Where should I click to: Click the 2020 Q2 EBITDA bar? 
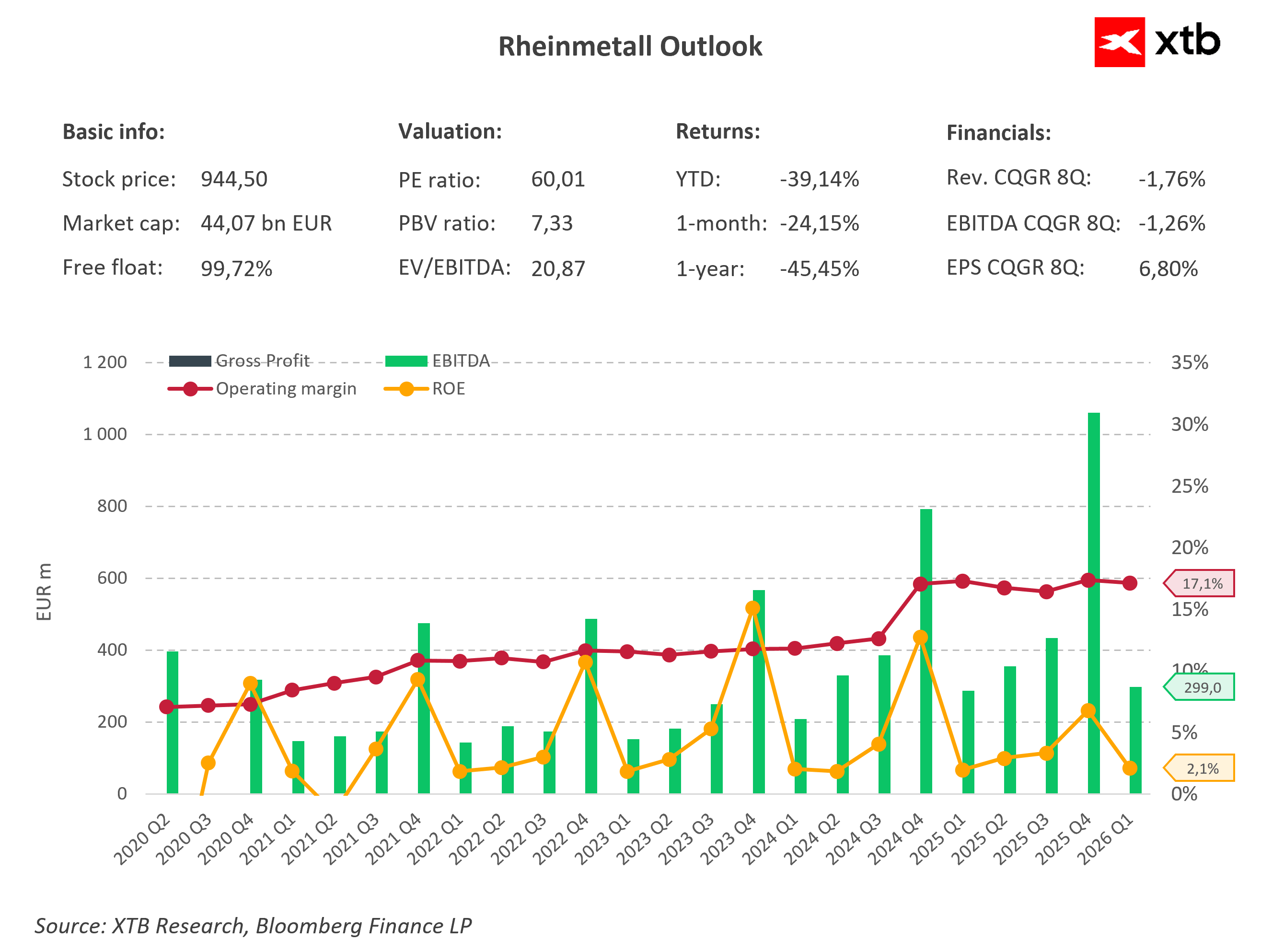[x=172, y=722]
